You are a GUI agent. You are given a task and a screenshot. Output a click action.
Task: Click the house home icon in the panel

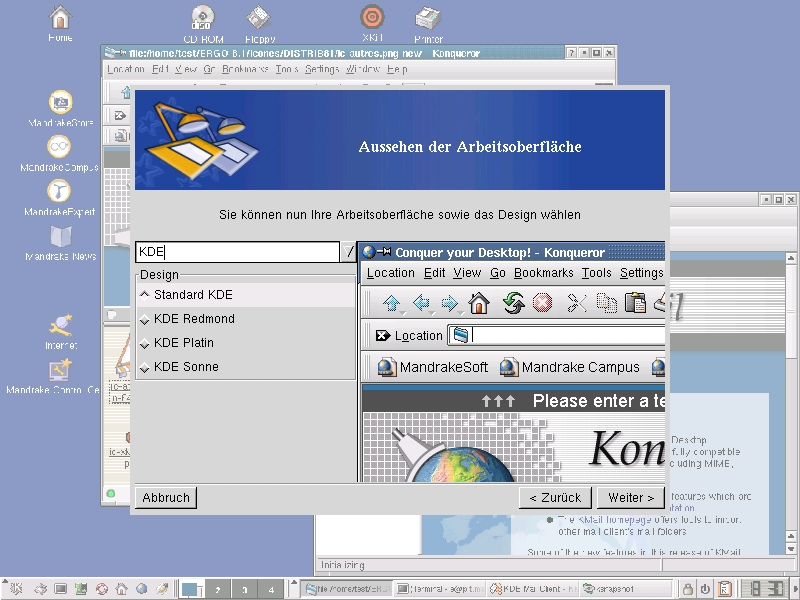(121, 589)
